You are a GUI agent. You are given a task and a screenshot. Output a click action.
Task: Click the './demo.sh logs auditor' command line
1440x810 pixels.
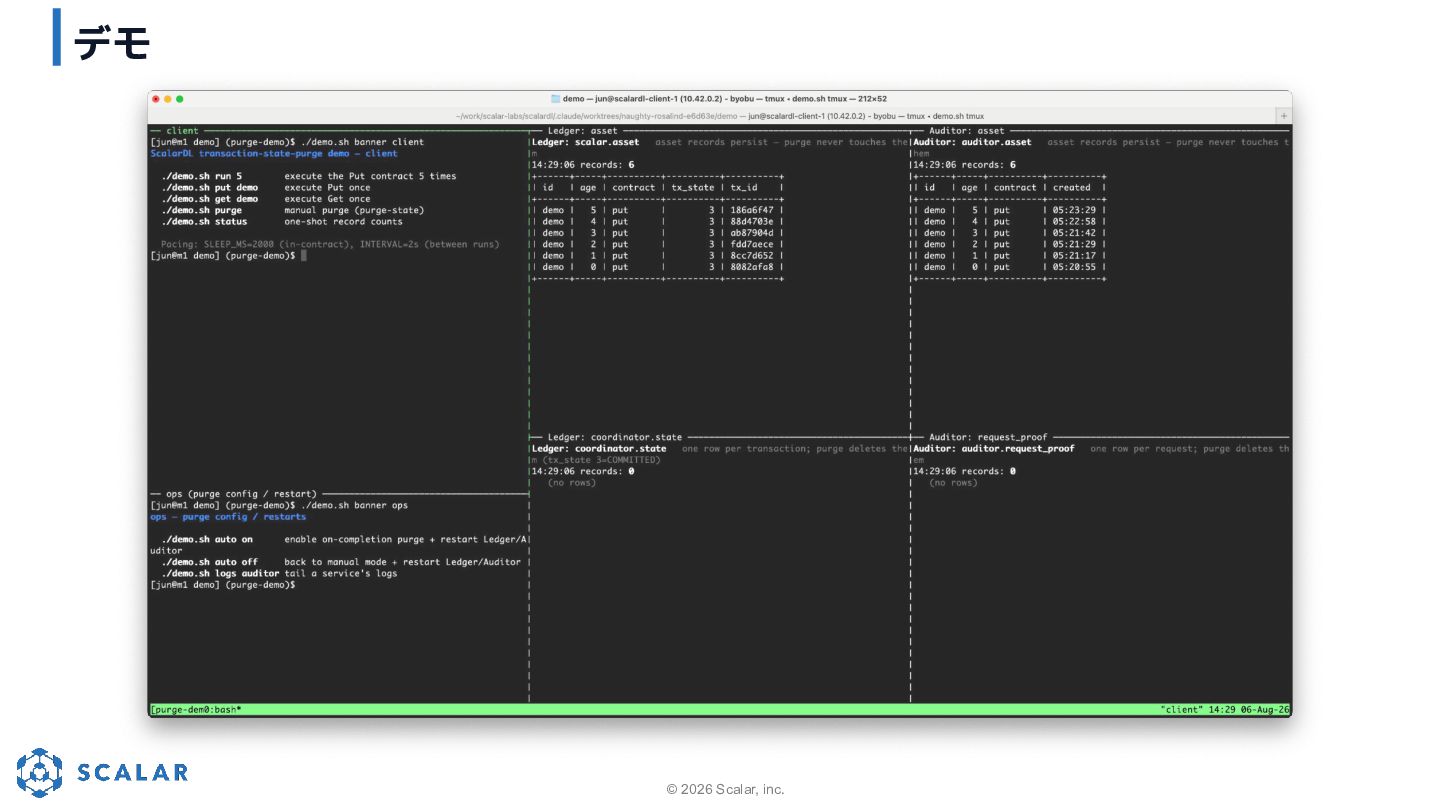[279, 573]
